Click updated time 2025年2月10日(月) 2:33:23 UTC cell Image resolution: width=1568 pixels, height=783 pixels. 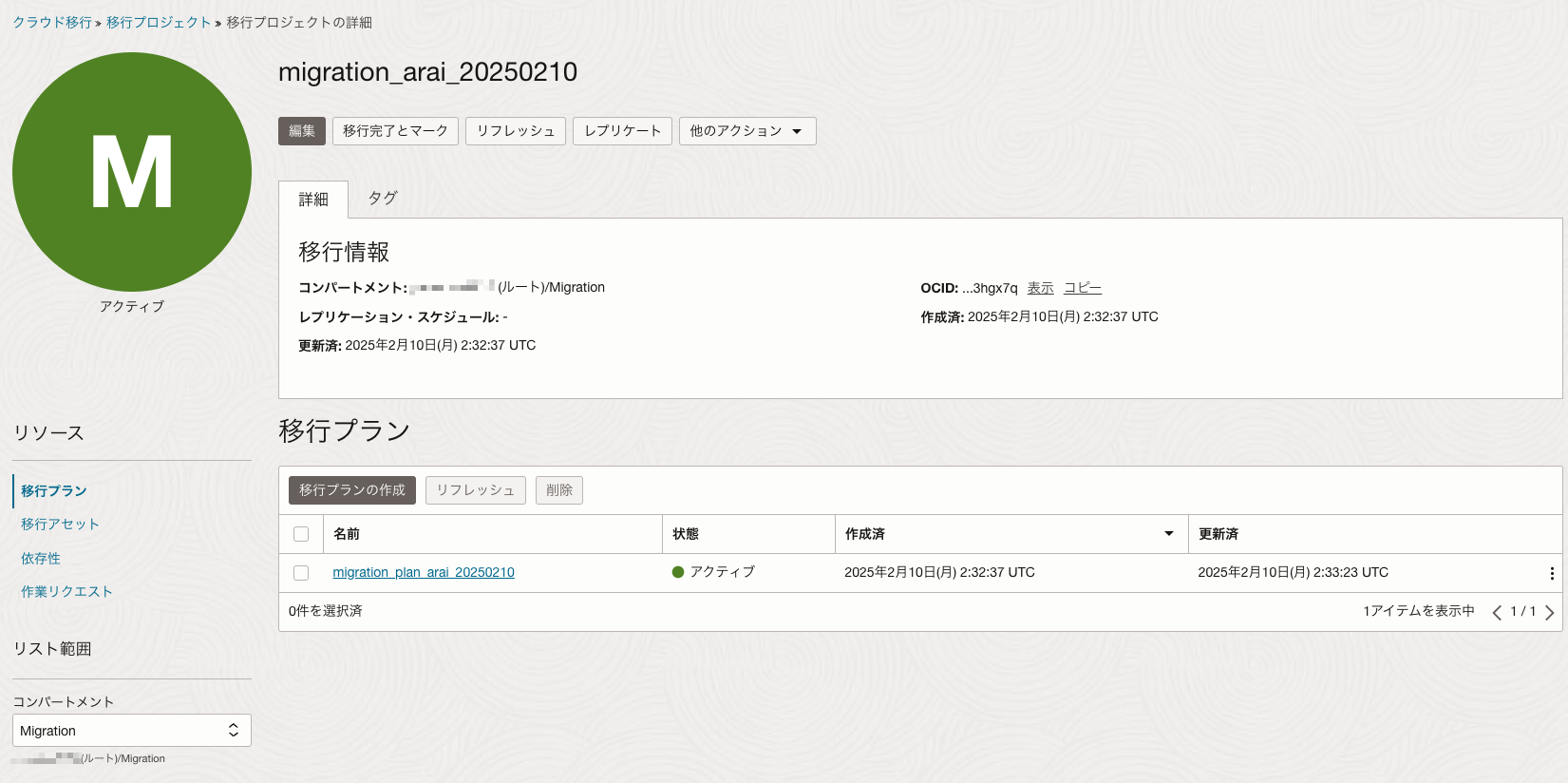(1293, 572)
